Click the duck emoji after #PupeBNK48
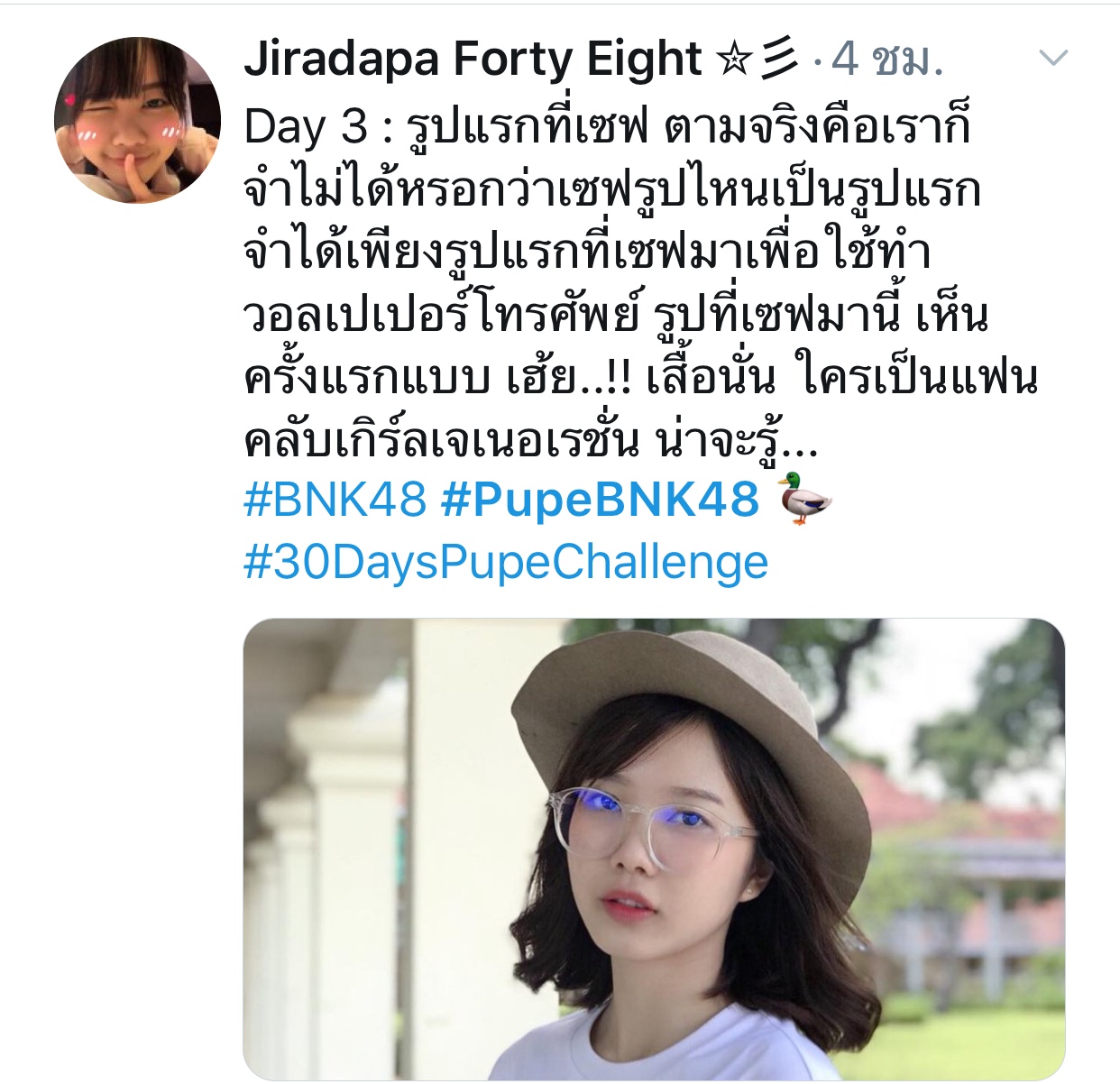This screenshot has height=1084, width=1120. [803, 498]
